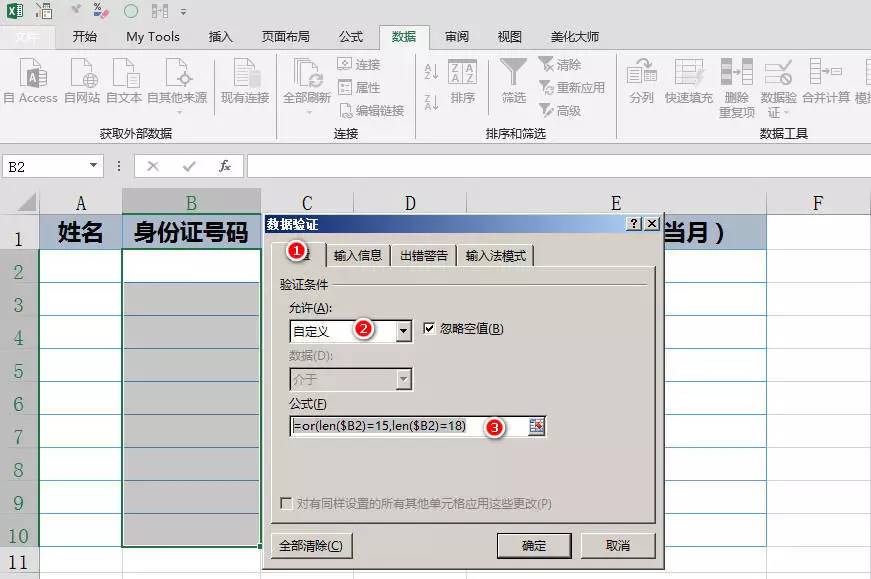The height and width of the screenshot is (579, 871).
Task: Click the 取消 button
Action: tap(618, 546)
